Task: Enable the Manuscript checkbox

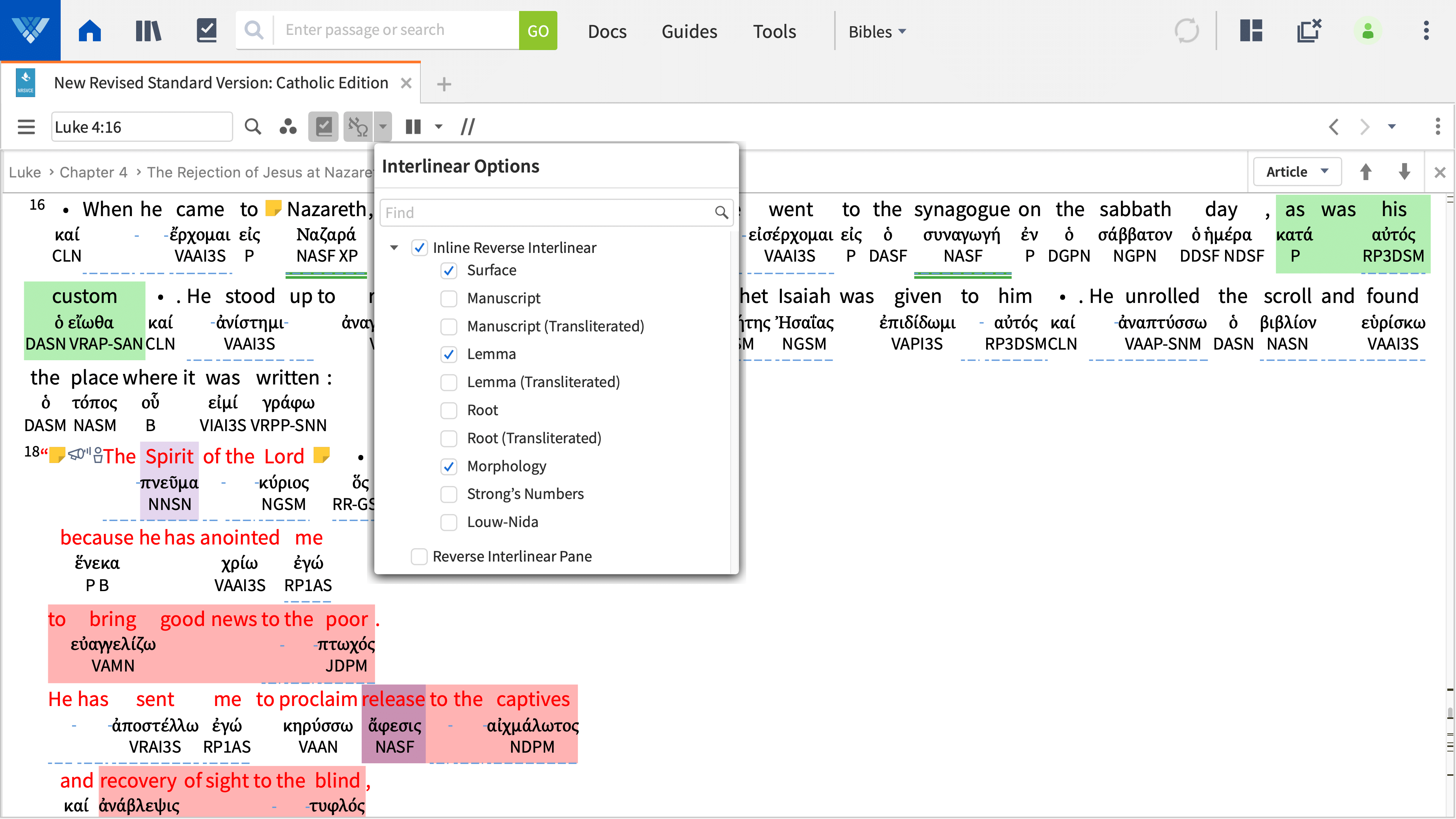Action: (449, 298)
